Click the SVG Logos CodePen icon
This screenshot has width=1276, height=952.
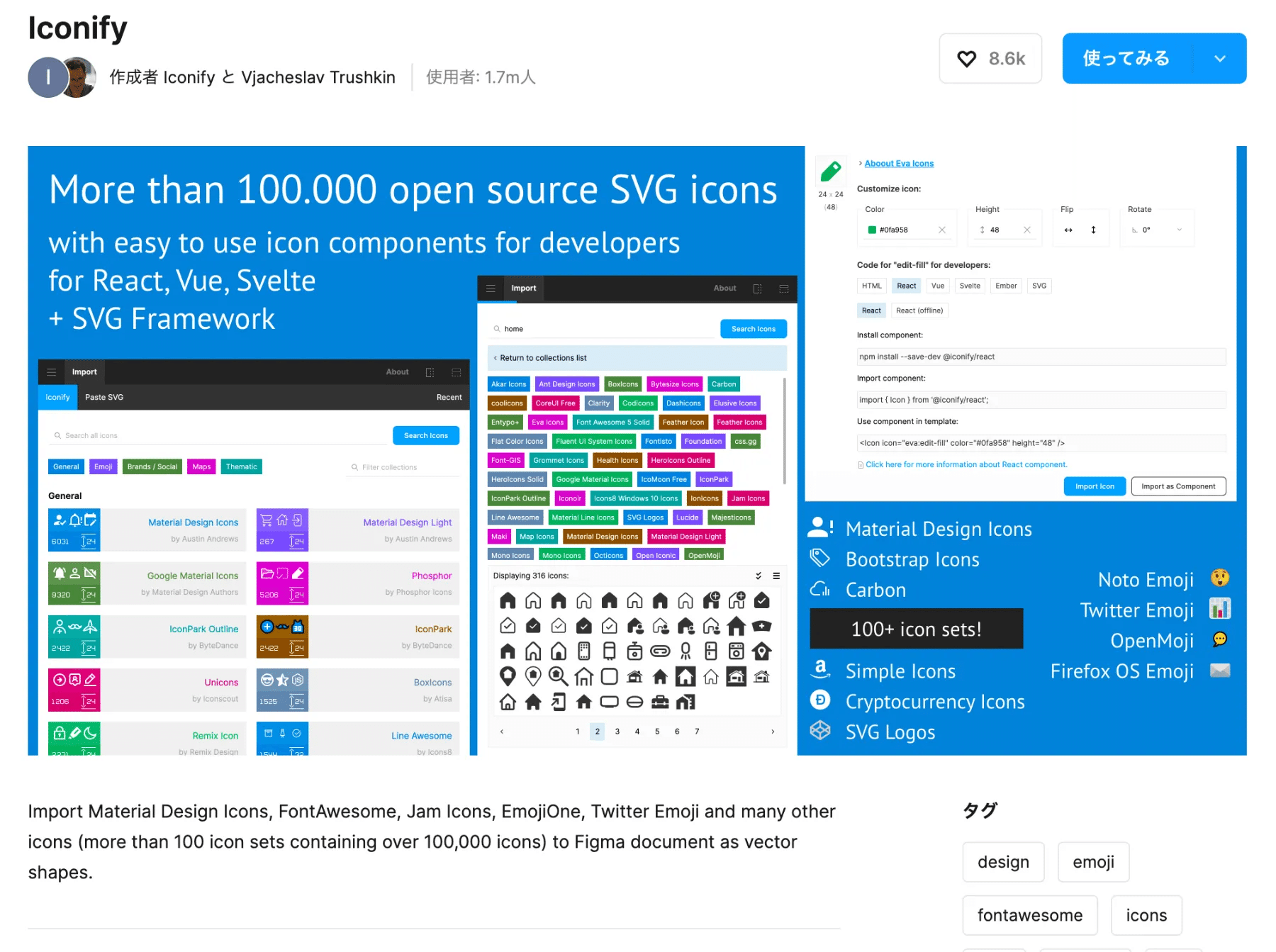pyautogui.click(x=820, y=731)
